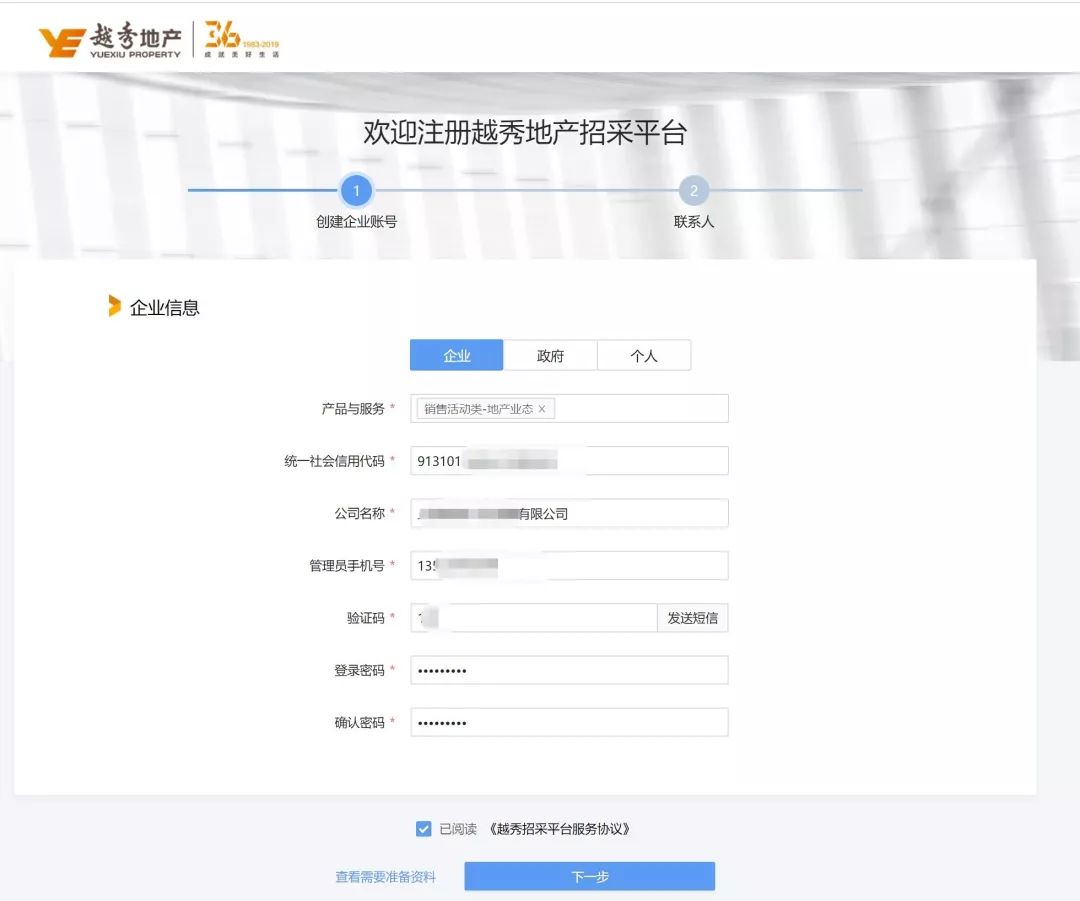Click the 统一社会信用代码 field label
This screenshot has width=1080, height=901.
click(x=334, y=461)
